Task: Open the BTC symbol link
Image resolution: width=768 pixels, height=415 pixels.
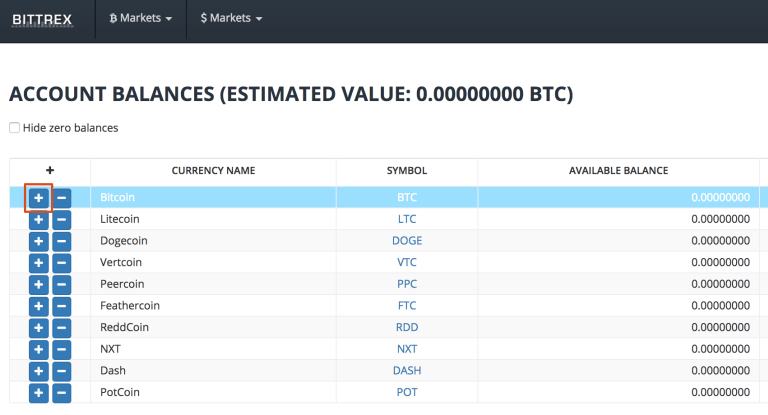Action: (x=407, y=197)
